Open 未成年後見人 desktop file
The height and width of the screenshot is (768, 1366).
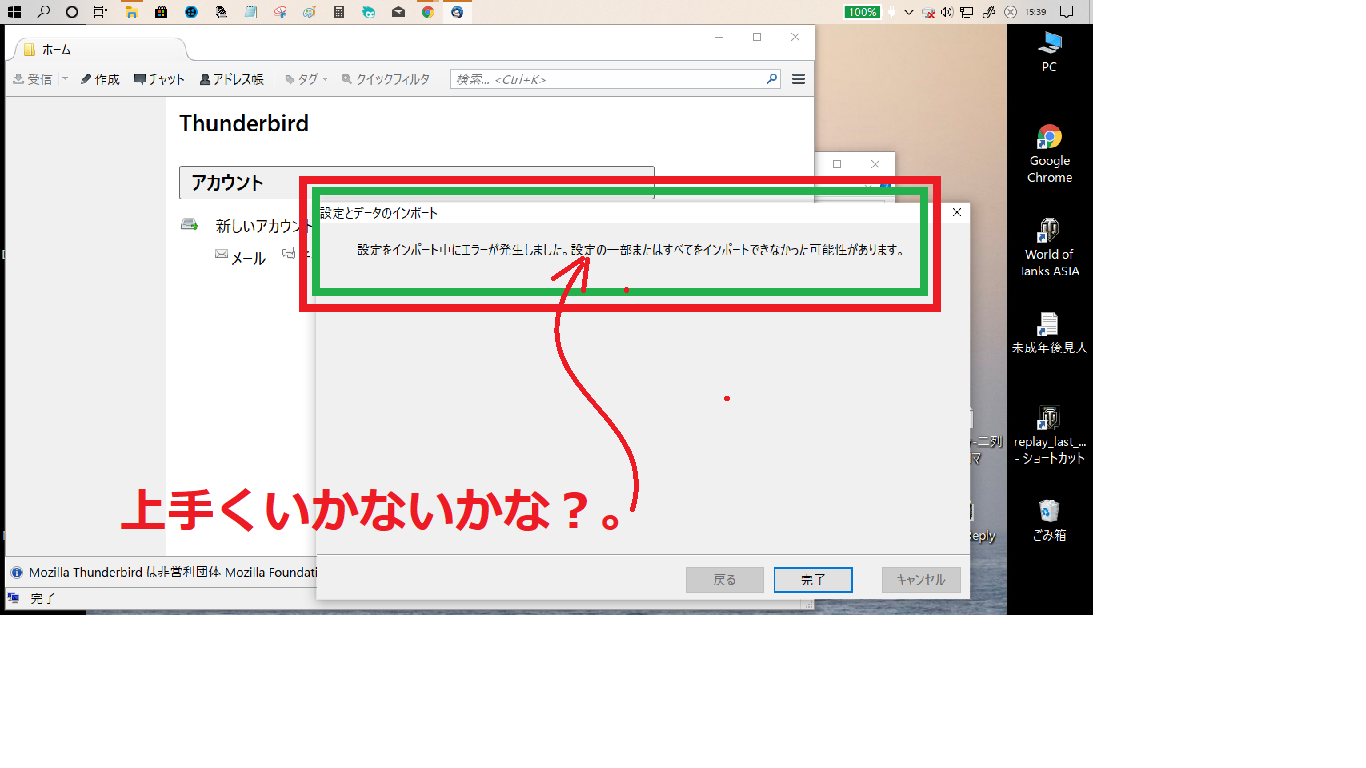coord(1049,333)
